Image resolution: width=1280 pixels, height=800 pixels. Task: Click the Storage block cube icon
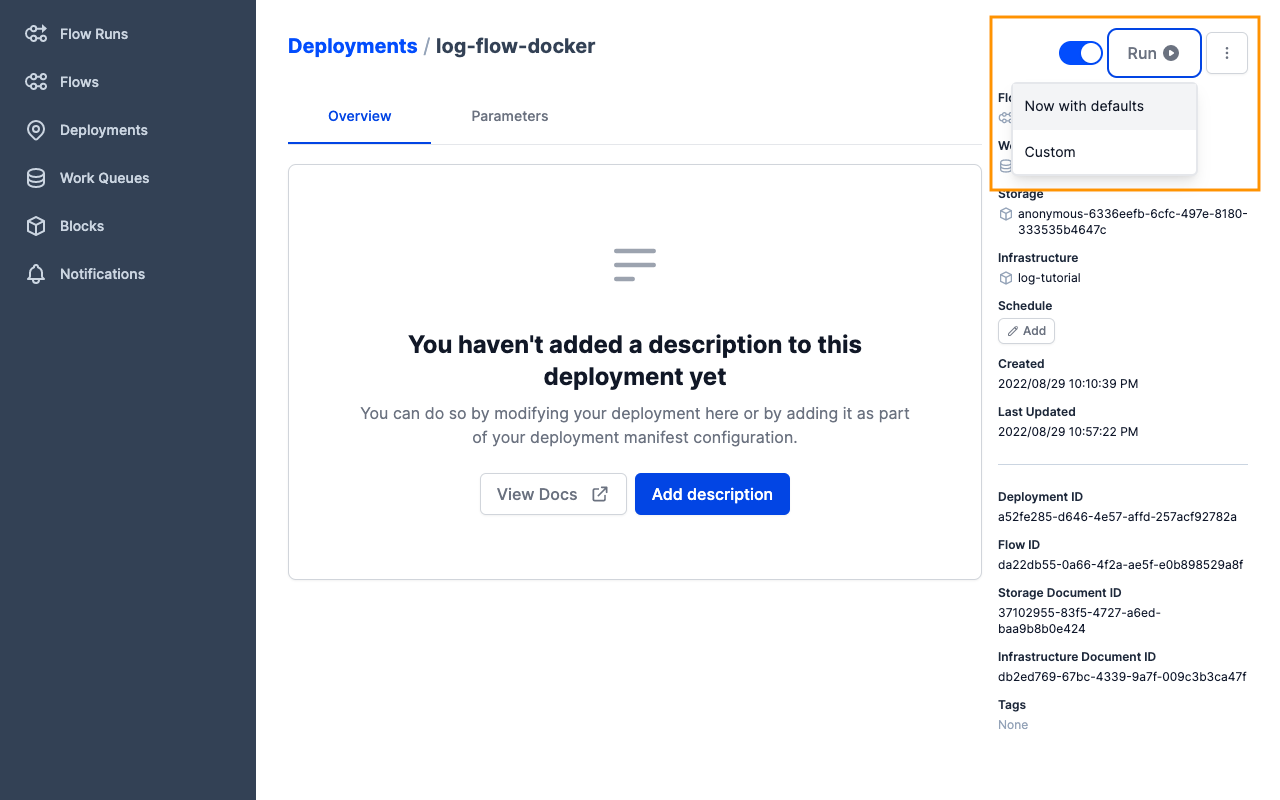pyautogui.click(x=1005, y=214)
